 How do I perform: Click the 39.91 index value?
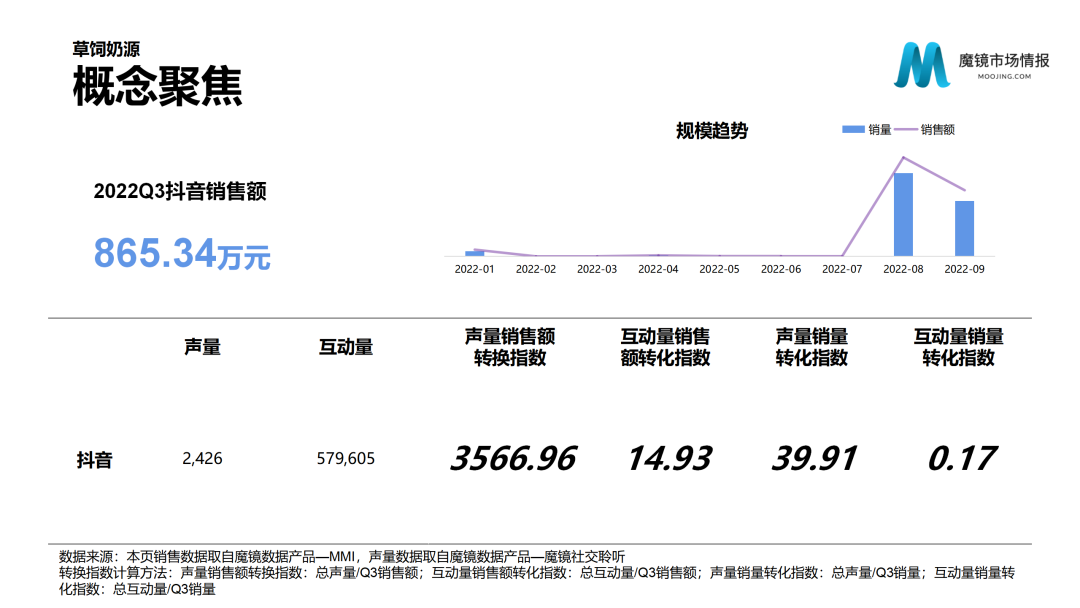point(814,459)
